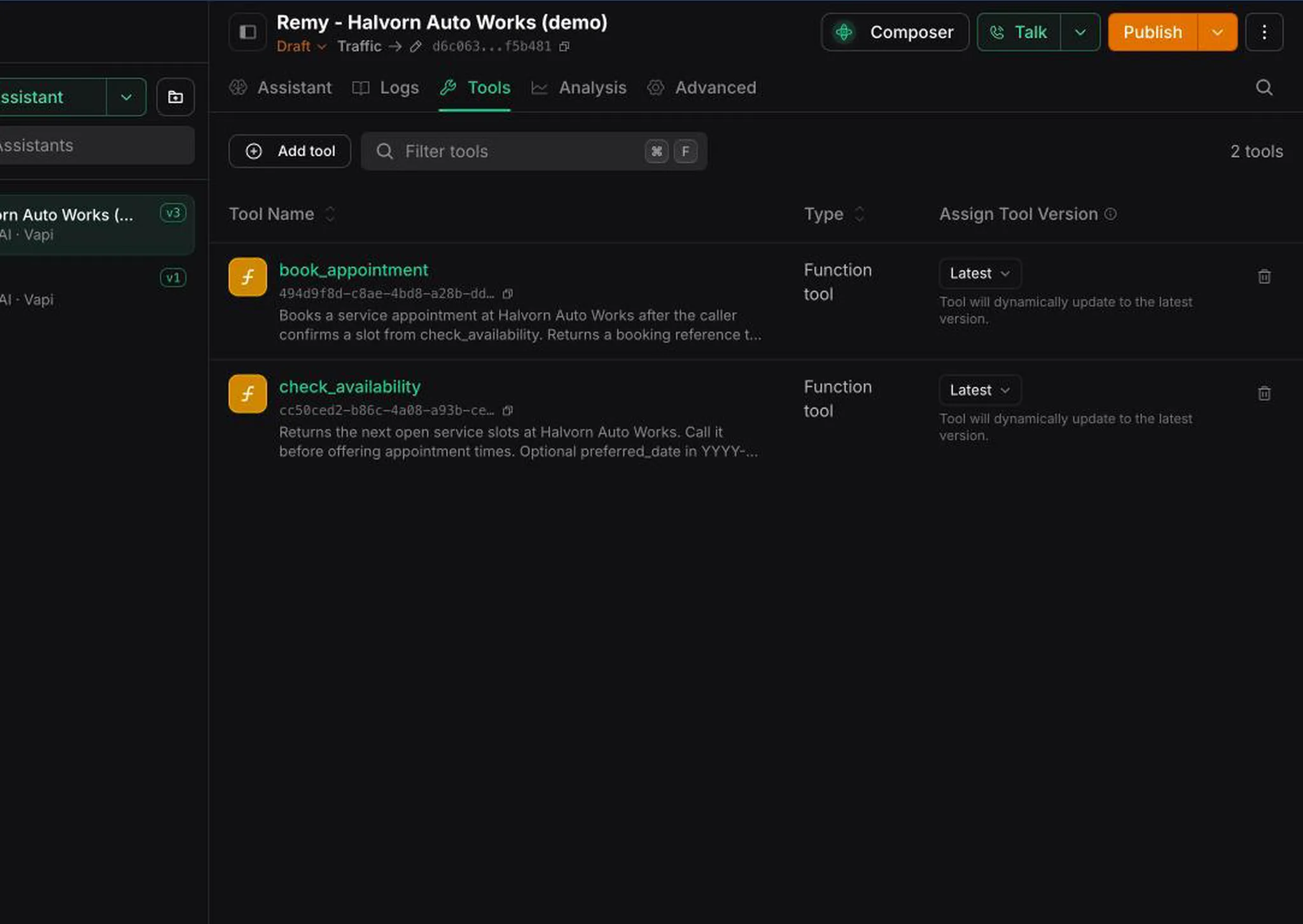The image size is (1303, 924).
Task: Open the check_availability tool link
Action: 350,387
